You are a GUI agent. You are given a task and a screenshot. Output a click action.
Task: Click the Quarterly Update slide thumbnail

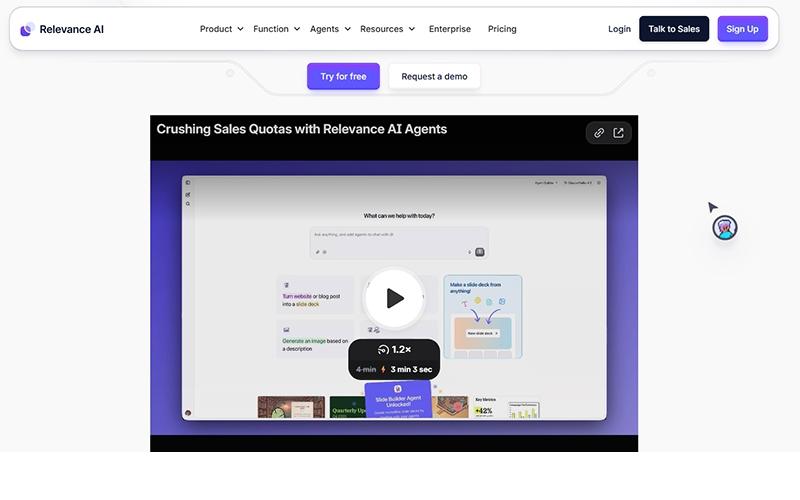point(347,407)
